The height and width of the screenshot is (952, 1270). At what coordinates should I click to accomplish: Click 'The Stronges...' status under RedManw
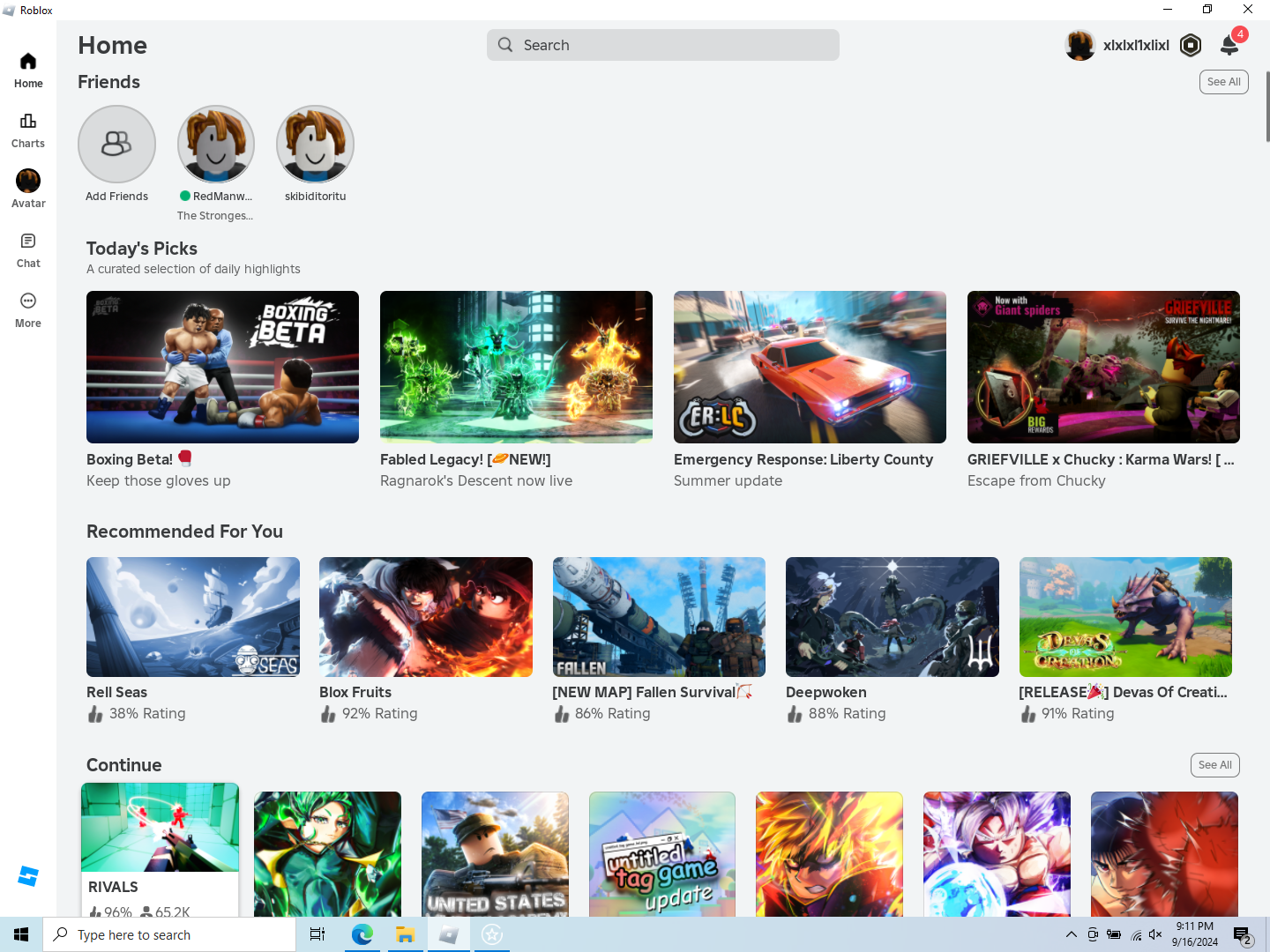point(215,215)
